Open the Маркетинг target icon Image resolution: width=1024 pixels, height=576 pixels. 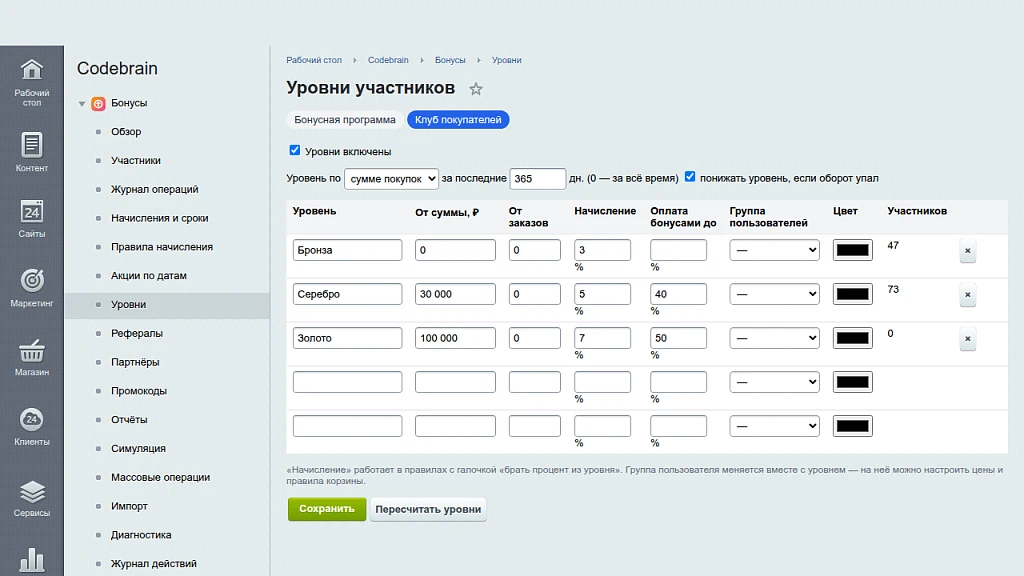[x=31, y=281]
